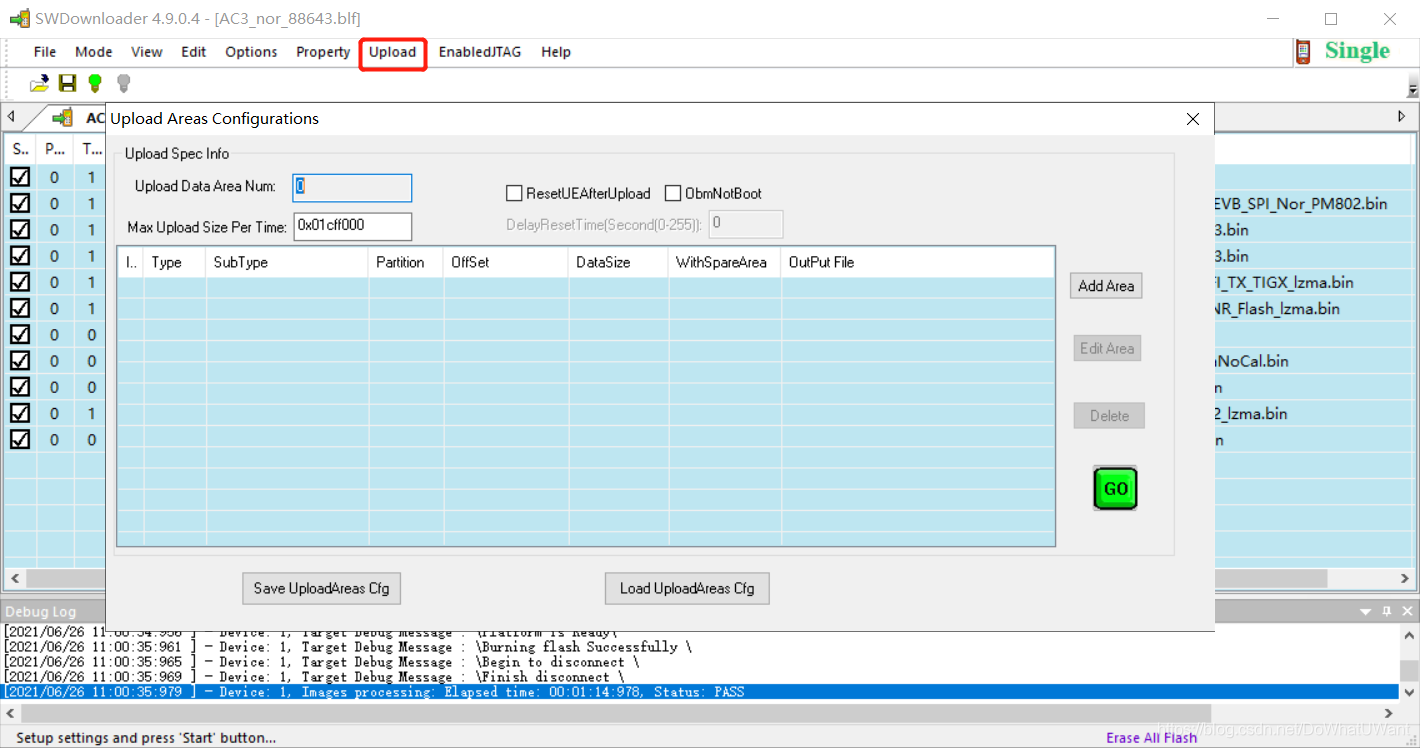
Task: Click Save UploadAreas Cfg button
Action: tap(321, 588)
